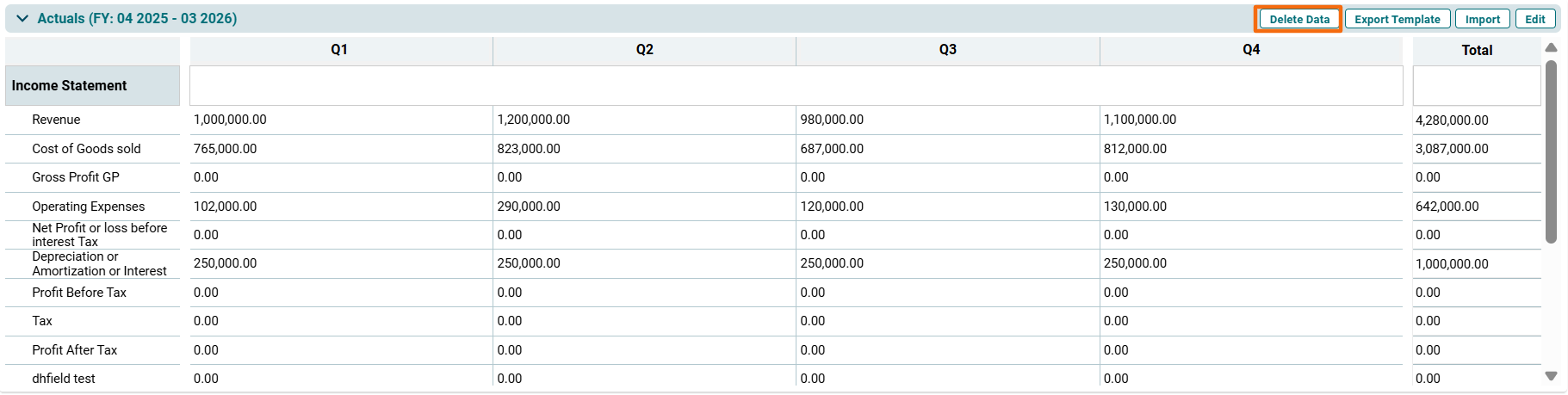
Task: Click the Total column header
Action: (1476, 51)
